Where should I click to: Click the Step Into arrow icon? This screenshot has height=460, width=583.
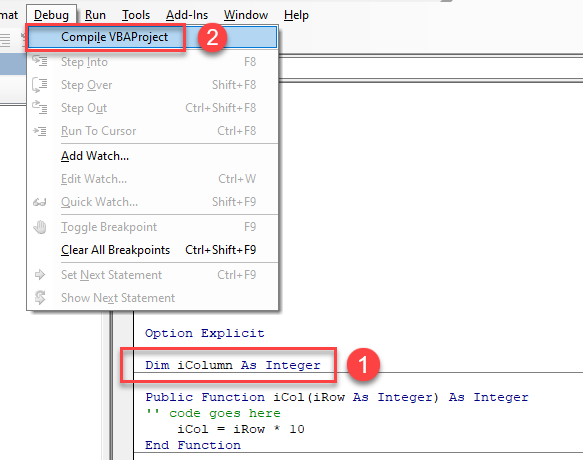click(x=40, y=61)
